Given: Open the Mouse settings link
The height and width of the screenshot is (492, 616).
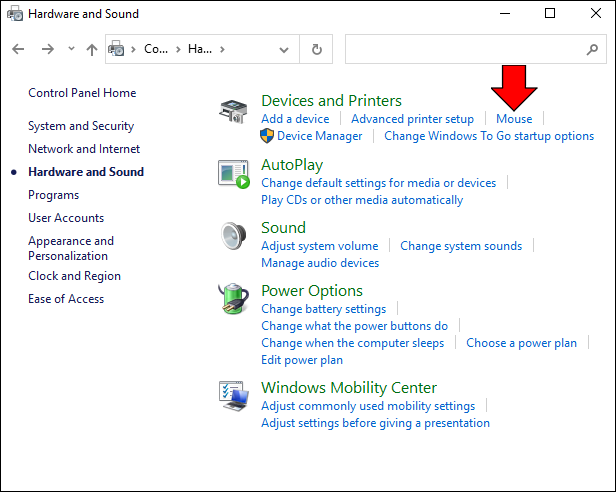Looking at the screenshot, I should coord(514,119).
